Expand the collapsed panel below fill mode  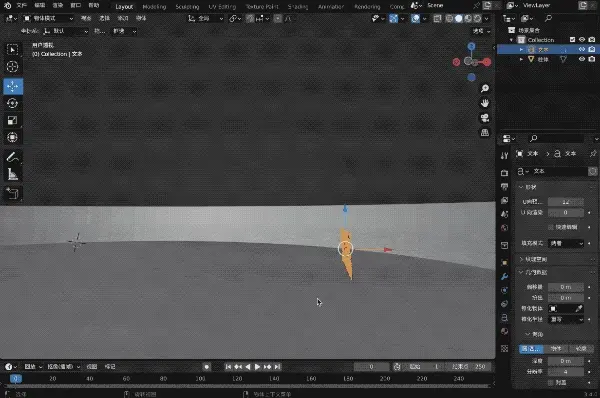pyautogui.click(x=521, y=259)
